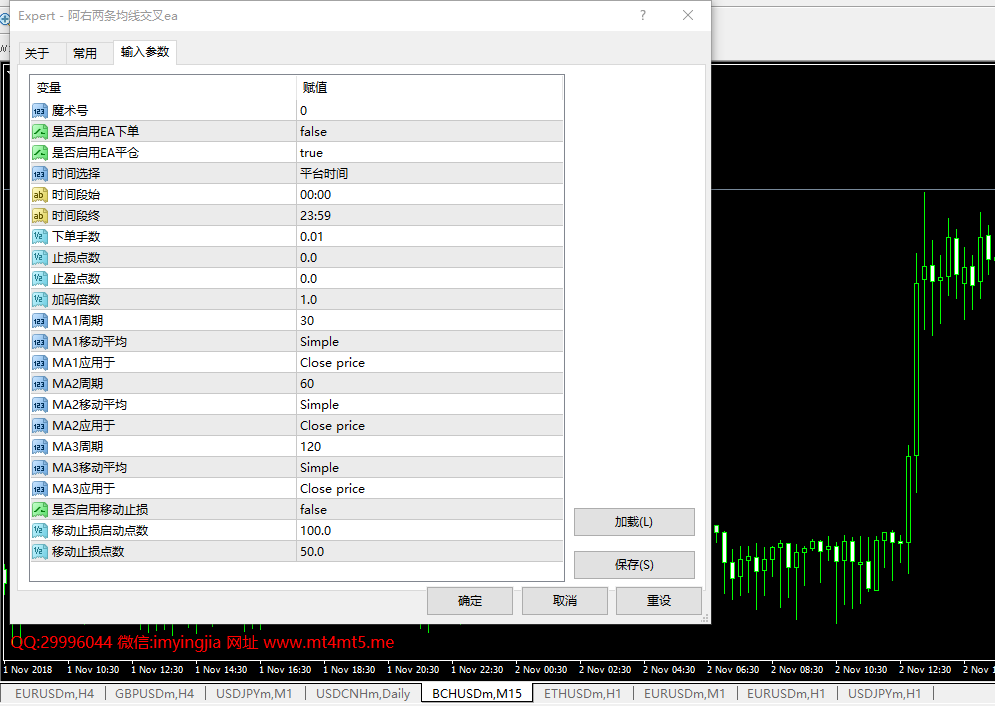Open the Simple value for MA3移动平均

pos(430,467)
